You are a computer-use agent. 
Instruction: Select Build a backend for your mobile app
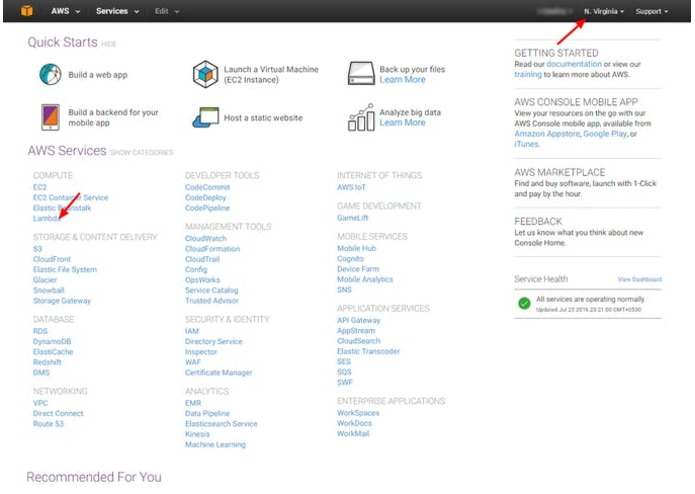tap(113, 117)
